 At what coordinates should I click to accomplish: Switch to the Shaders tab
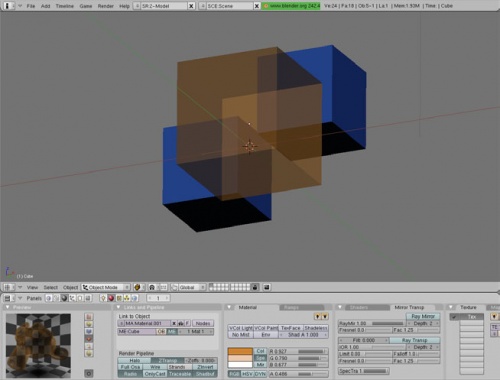click(367, 307)
